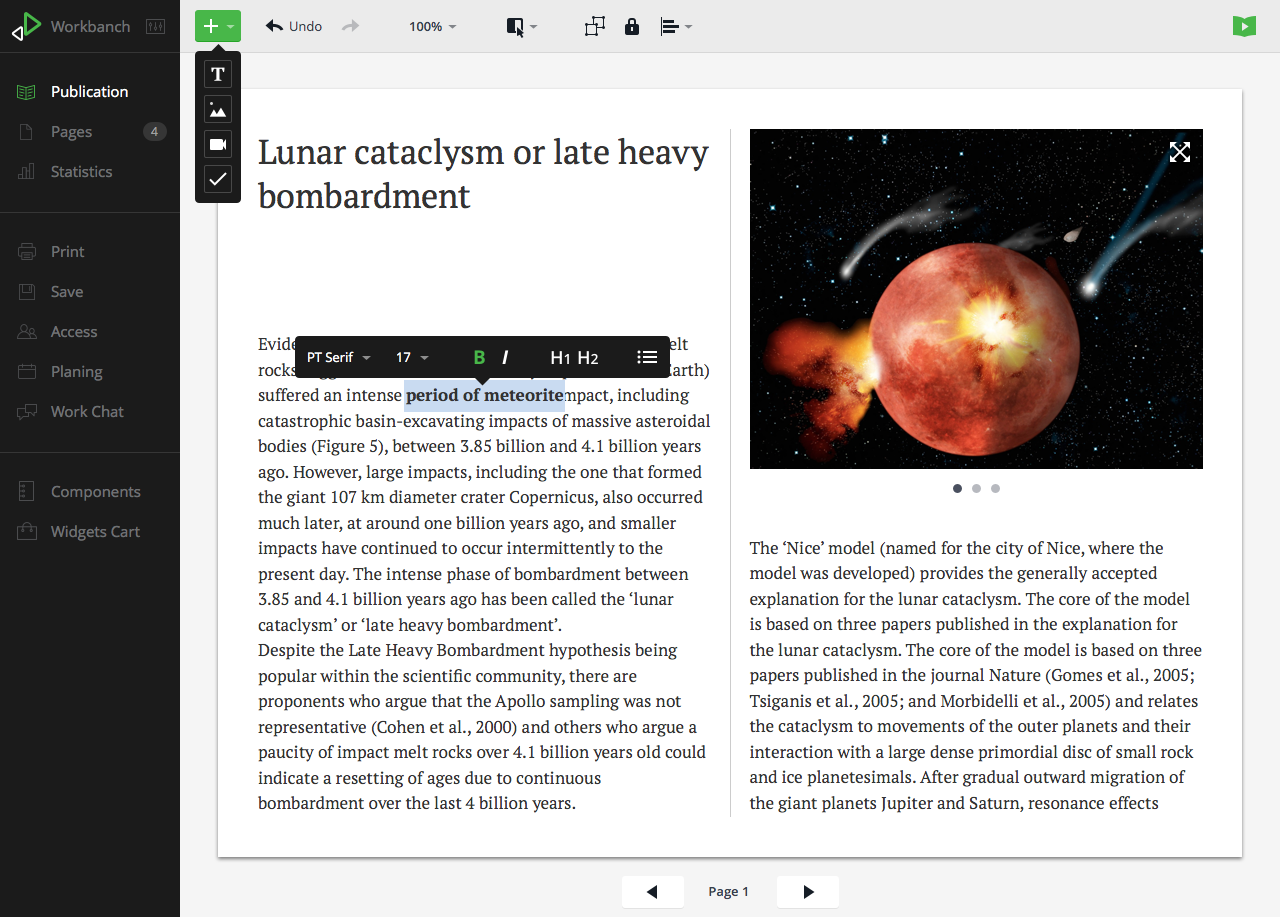Toggle bold formatting on selected text

pos(479,358)
